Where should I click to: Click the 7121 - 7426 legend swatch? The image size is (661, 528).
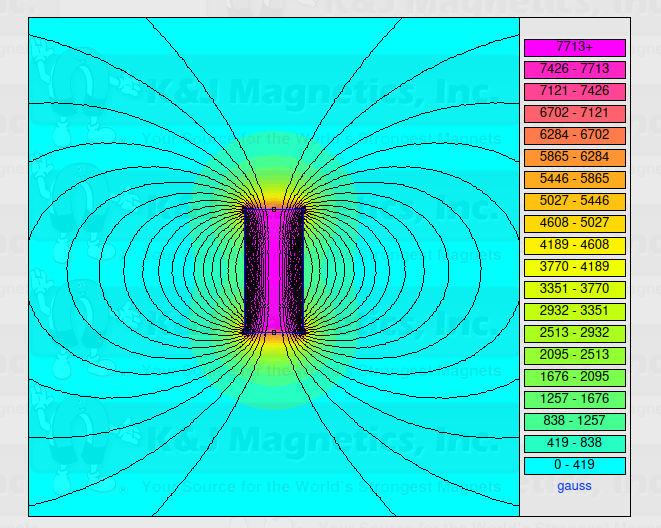click(x=575, y=91)
